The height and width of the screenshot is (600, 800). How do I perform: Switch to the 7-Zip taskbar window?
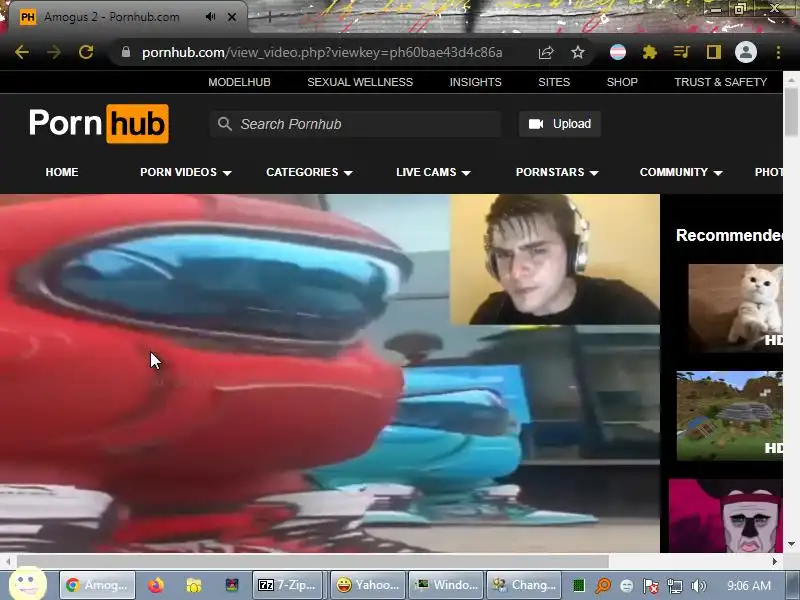point(287,585)
